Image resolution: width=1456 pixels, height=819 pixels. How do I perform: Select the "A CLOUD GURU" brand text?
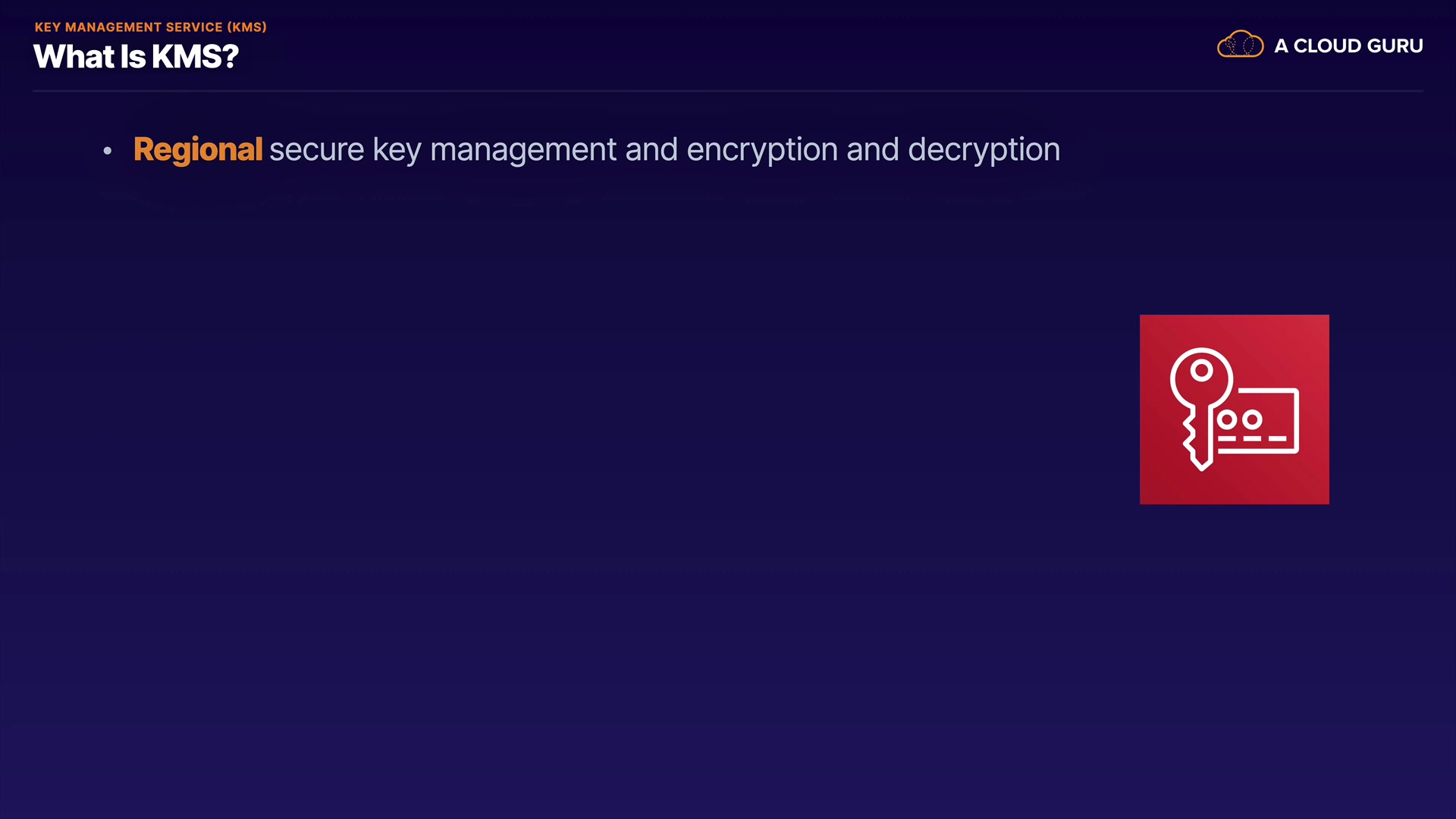click(x=1348, y=46)
